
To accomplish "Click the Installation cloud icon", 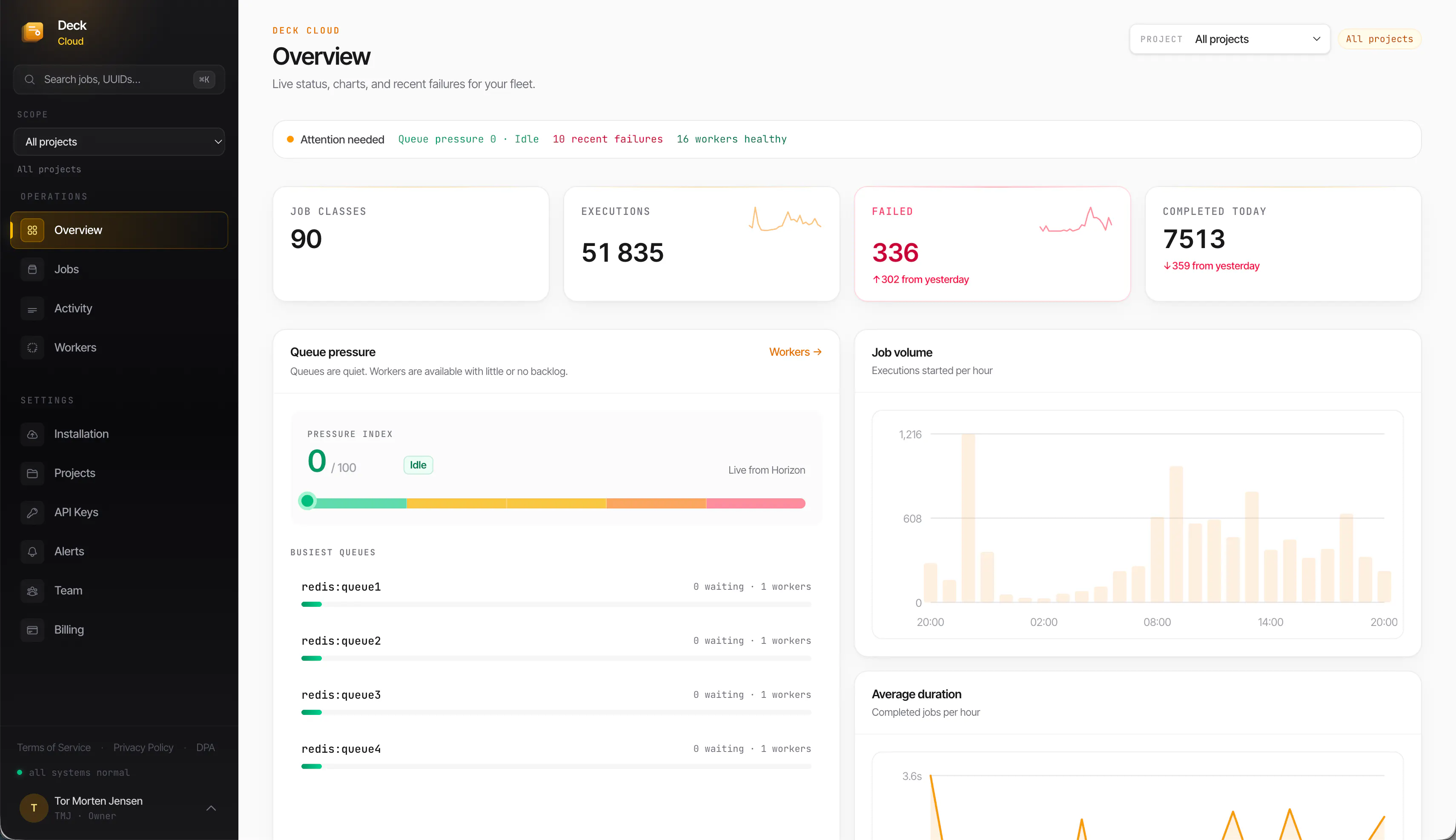I will click(x=32, y=434).
